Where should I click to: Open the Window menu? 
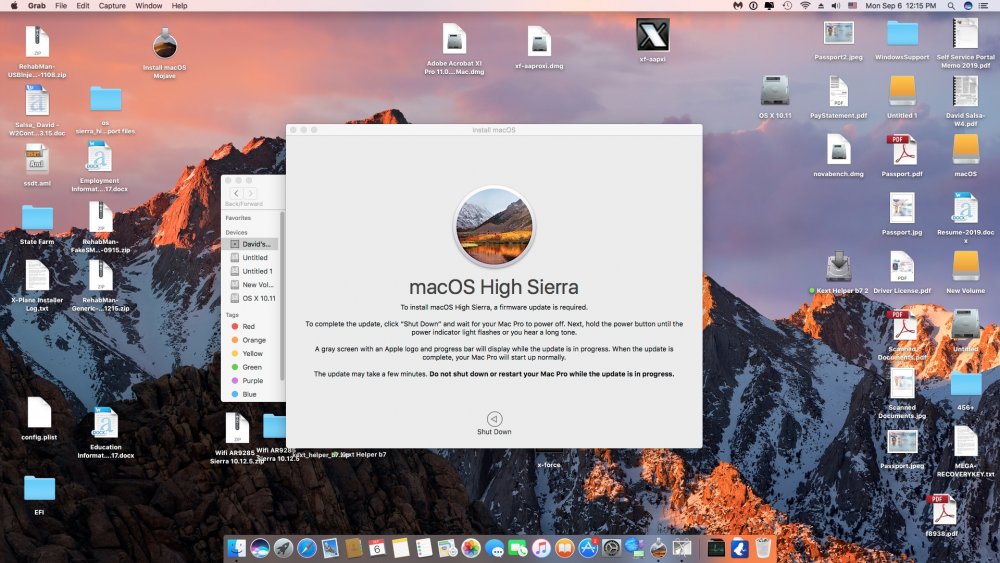[149, 6]
